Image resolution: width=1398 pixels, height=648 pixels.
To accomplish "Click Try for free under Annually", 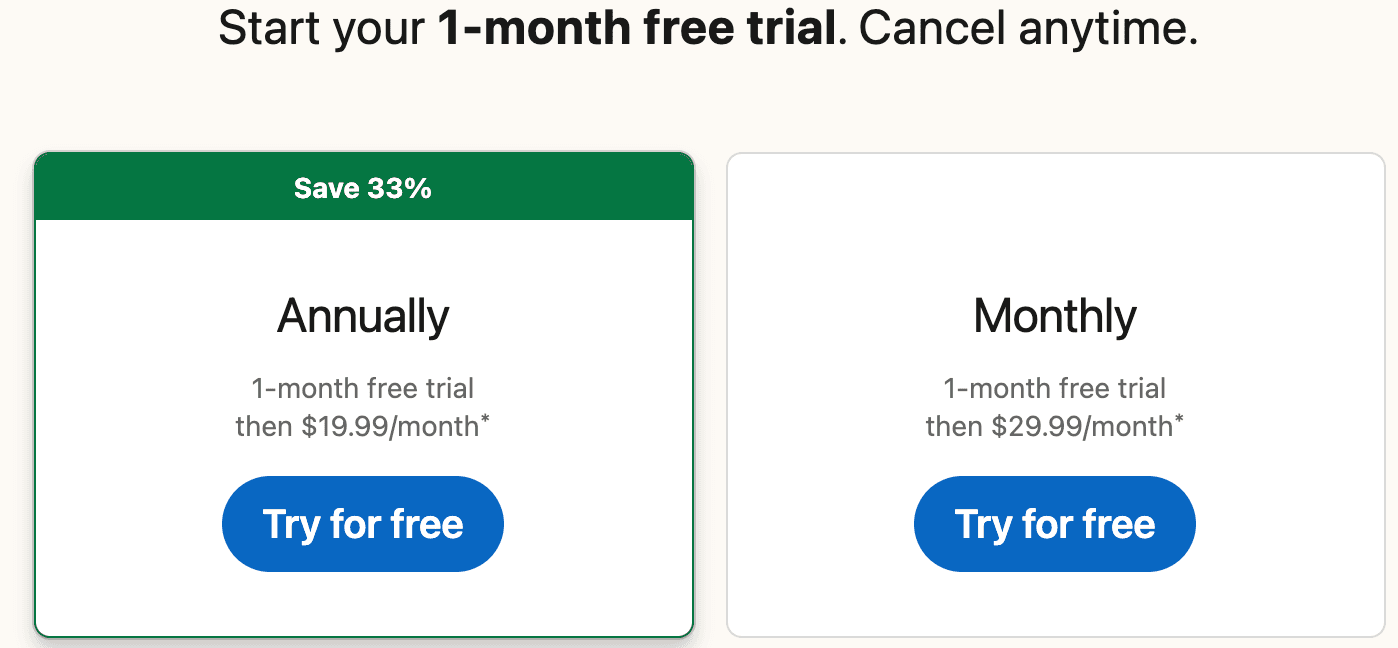I will tap(362, 524).
